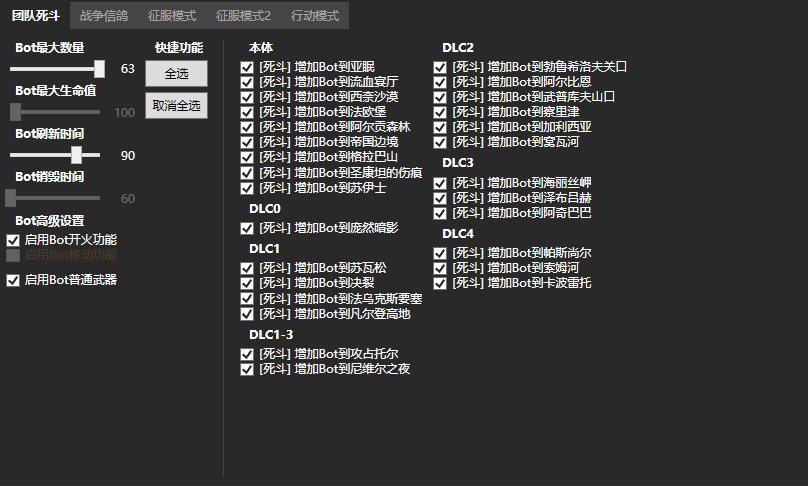The width and height of the screenshot is (808, 486).
Task: Click the Bot刷新时间 slider thumb
Action: point(76,155)
